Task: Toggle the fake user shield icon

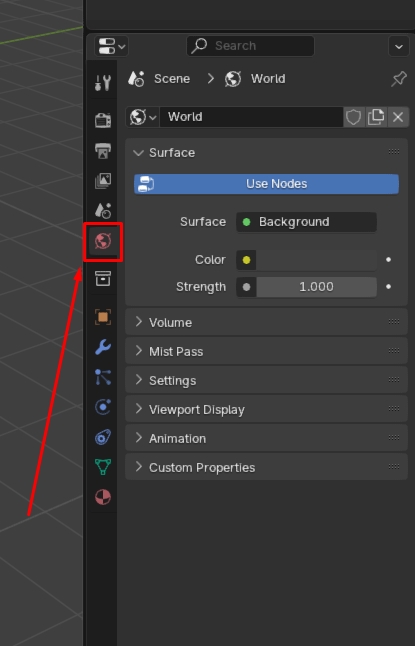Action: click(353, 117)
